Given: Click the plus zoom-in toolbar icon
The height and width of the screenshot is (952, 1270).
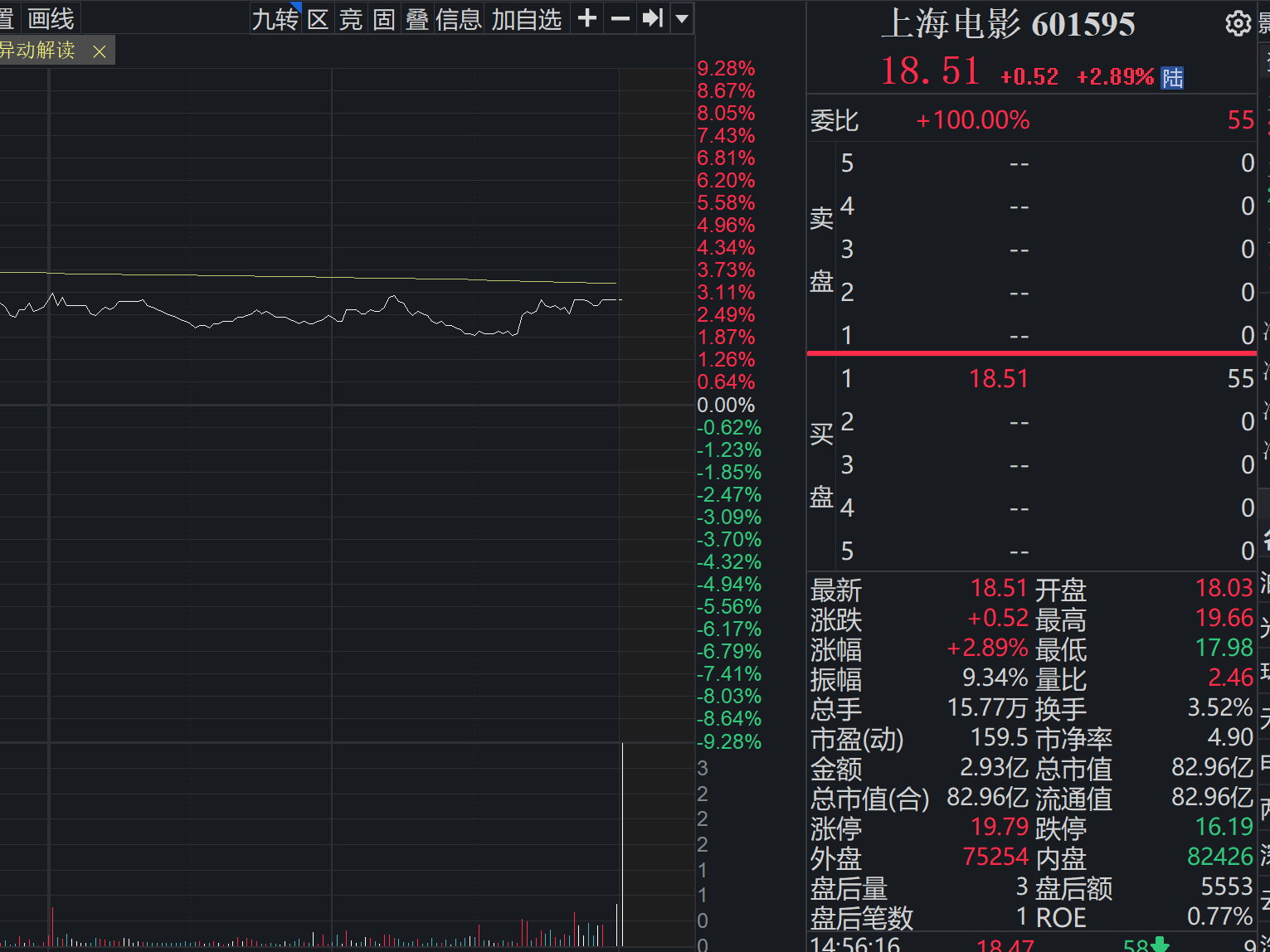Looking at the screenshot, I should (586, 17).
